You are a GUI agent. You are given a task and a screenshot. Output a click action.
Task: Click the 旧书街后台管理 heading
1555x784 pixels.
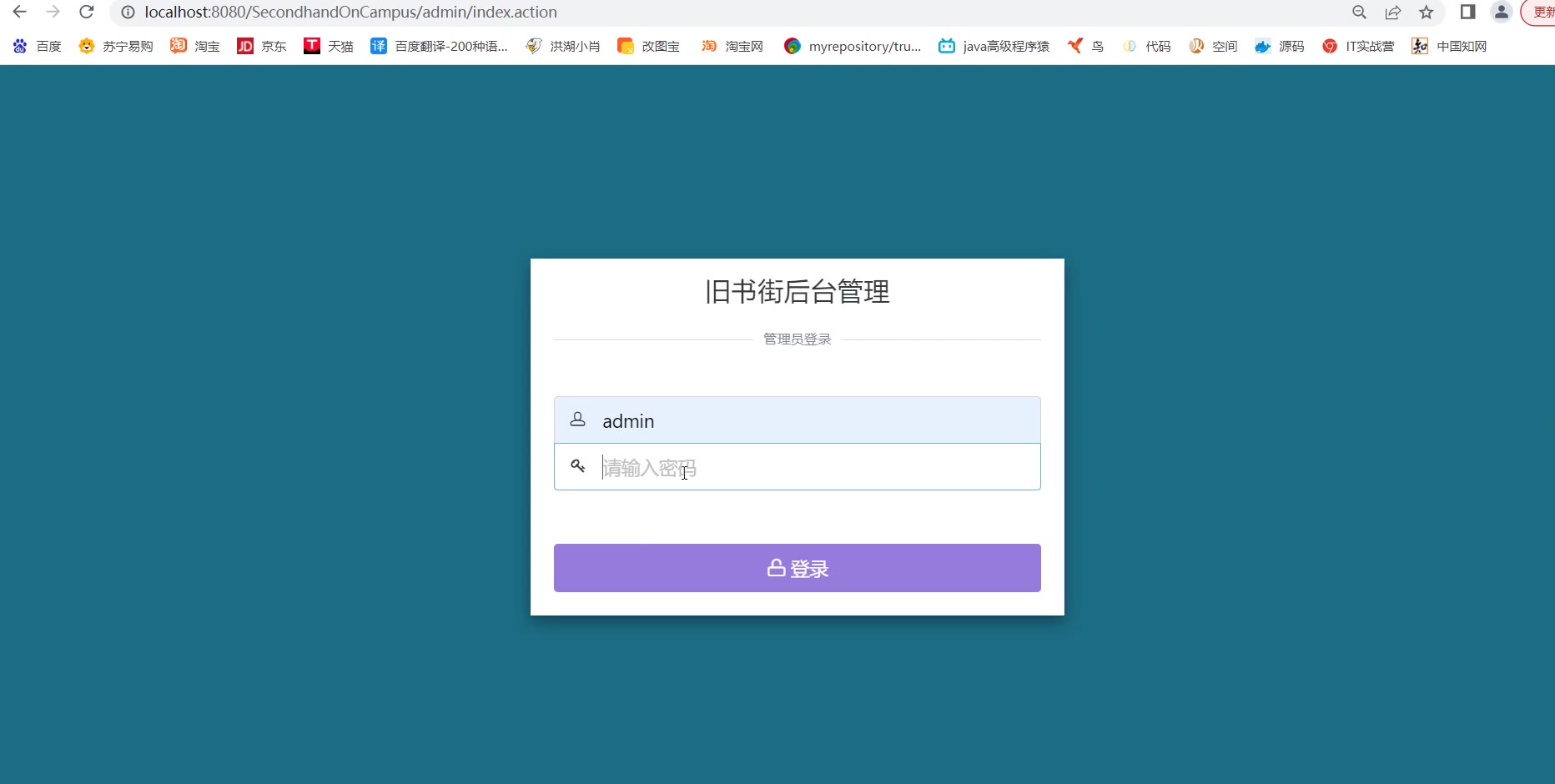pos(798,292)
